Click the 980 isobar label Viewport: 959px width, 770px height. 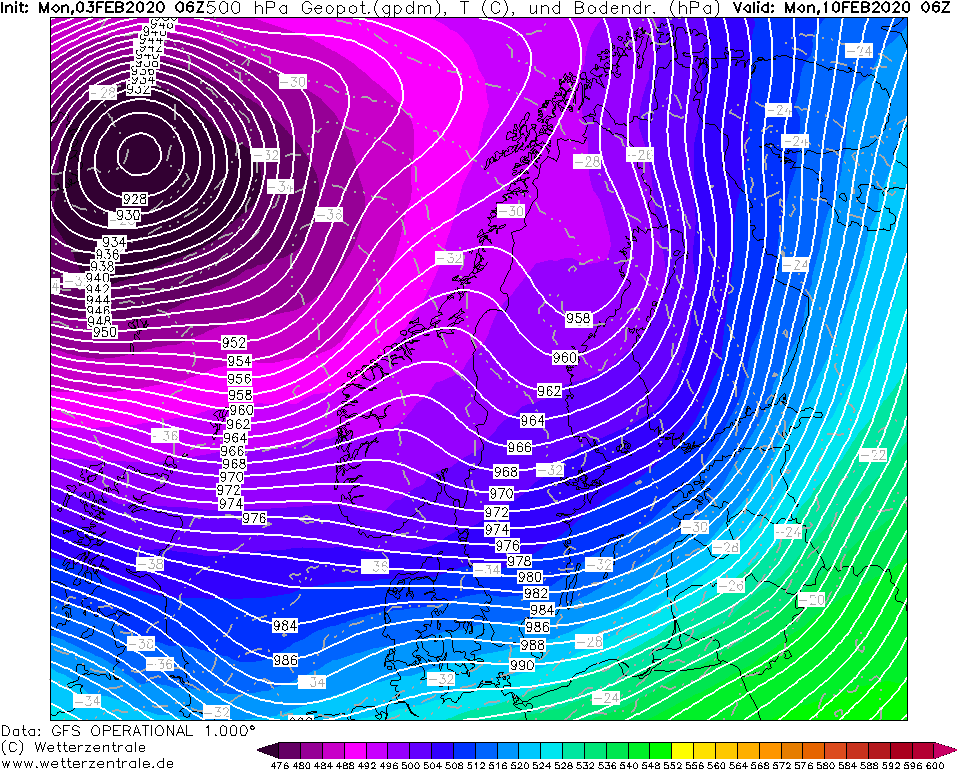pos(530,577)
